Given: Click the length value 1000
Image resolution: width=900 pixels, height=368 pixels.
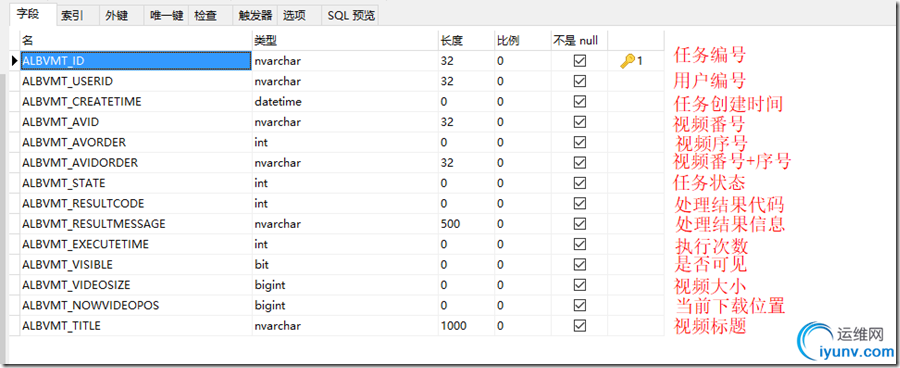Looking at the screenshot, I should point(453,326).
